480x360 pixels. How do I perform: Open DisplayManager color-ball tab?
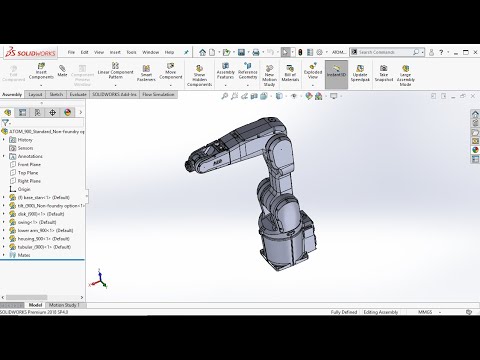[67, 113]
